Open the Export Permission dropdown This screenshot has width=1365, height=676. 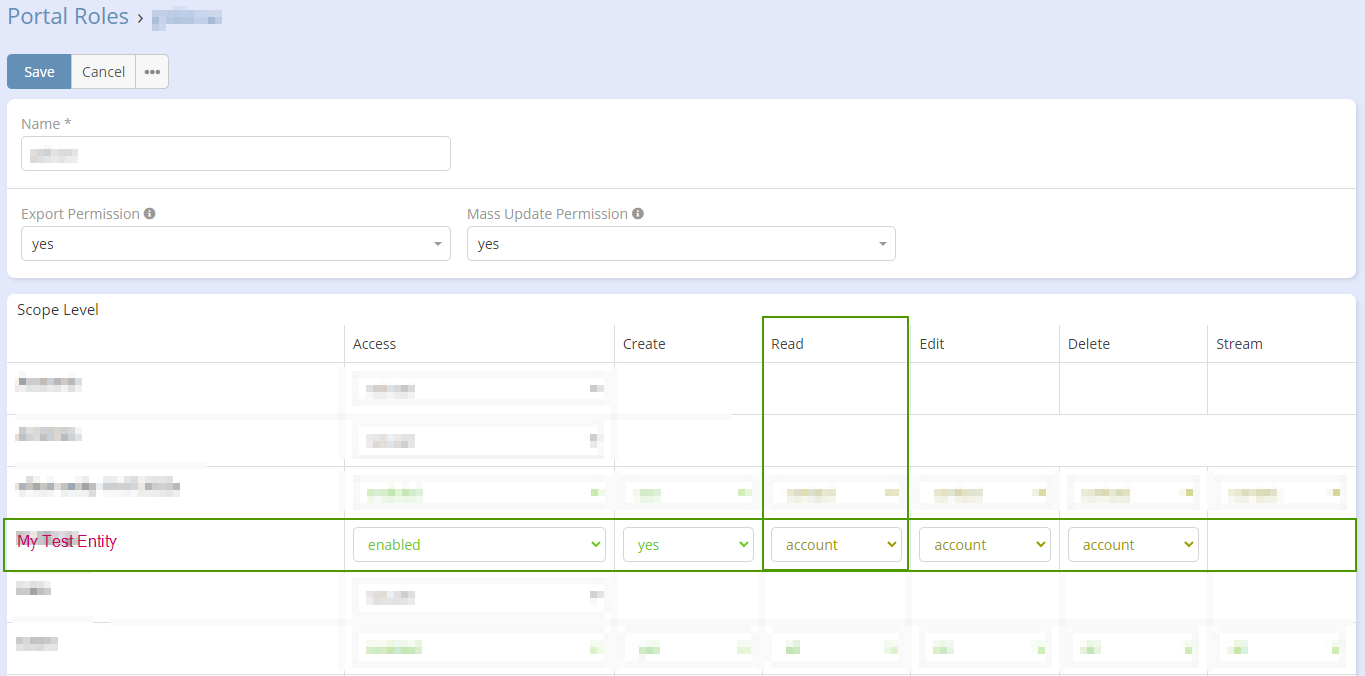click(x=235, y=244)
